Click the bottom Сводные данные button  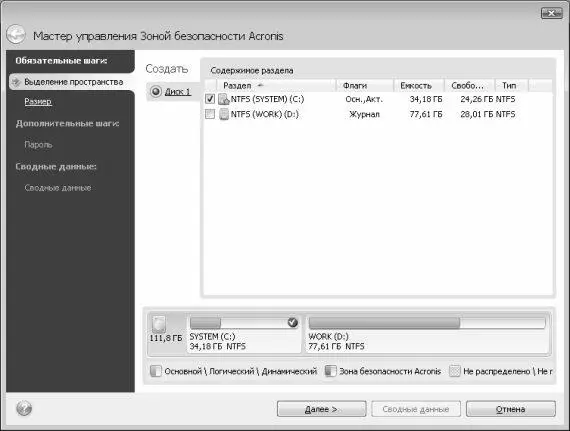coord(416,409)
